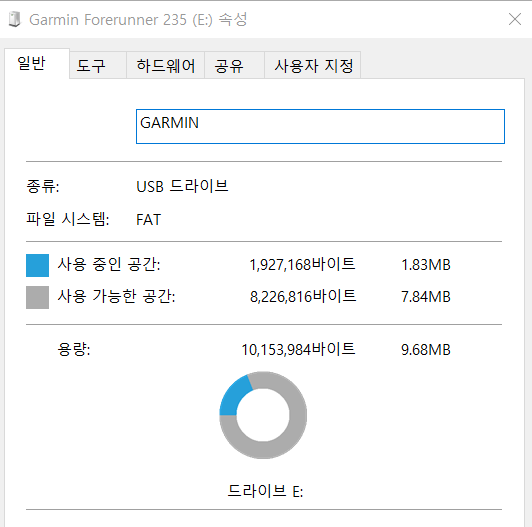Click the FAT file system value
532x527 pixels.
coord(148,220)
